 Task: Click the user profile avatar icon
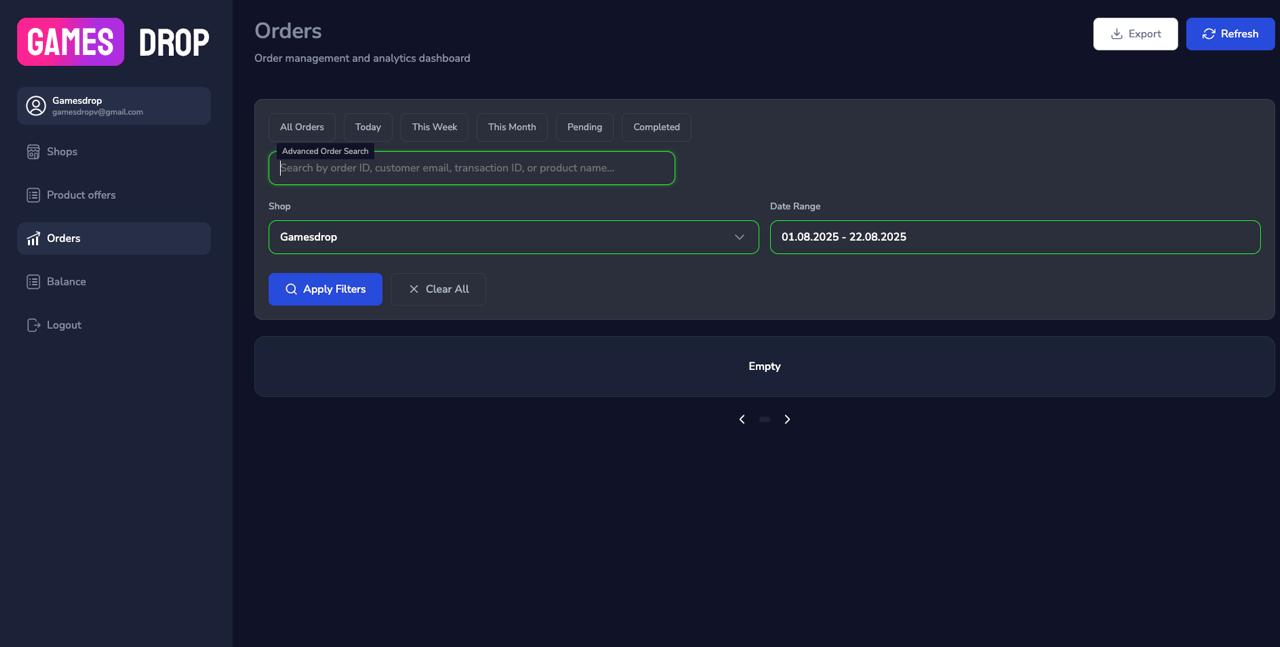click(36, 106)
